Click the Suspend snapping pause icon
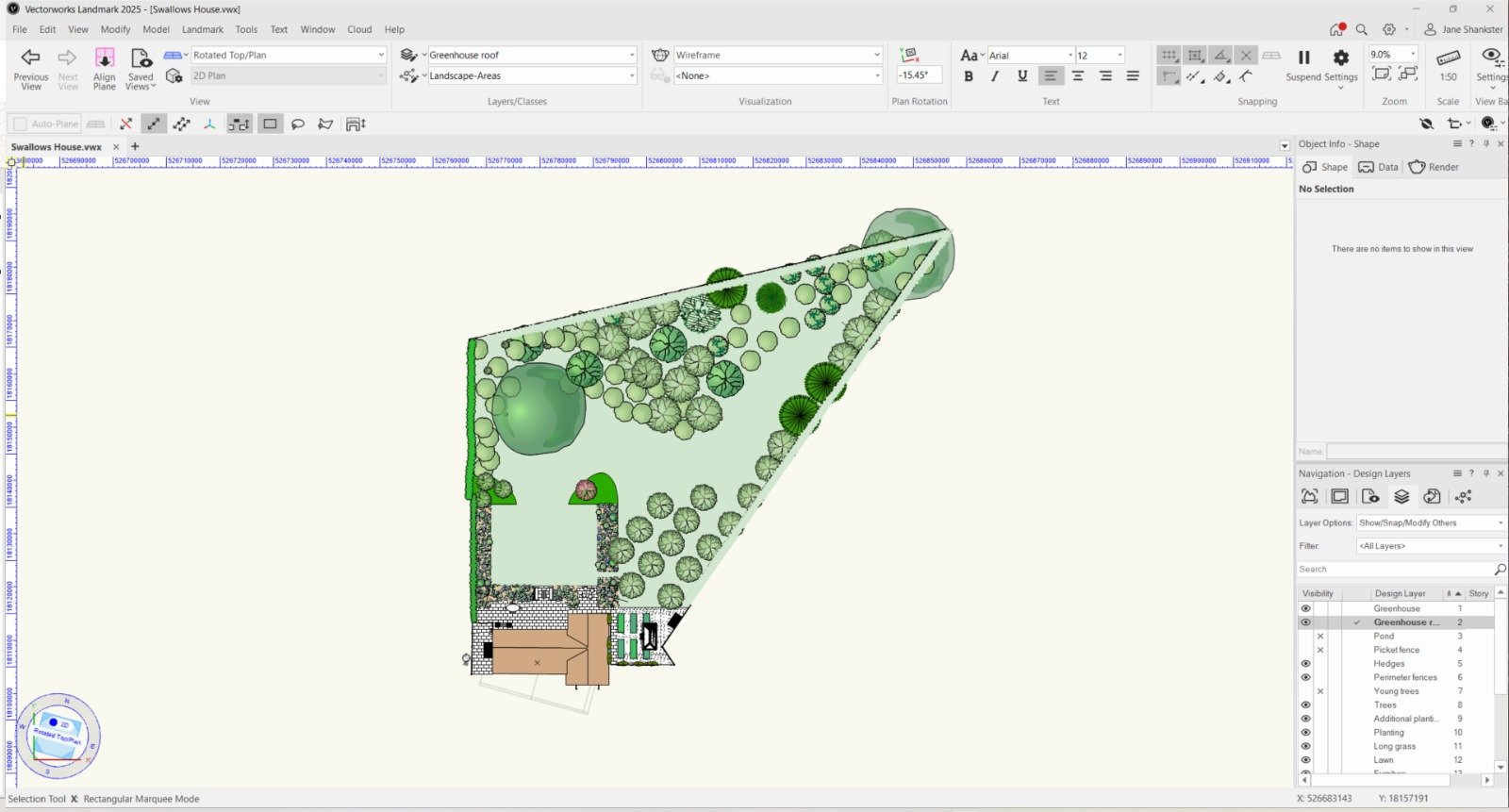 coord(1303,58)
